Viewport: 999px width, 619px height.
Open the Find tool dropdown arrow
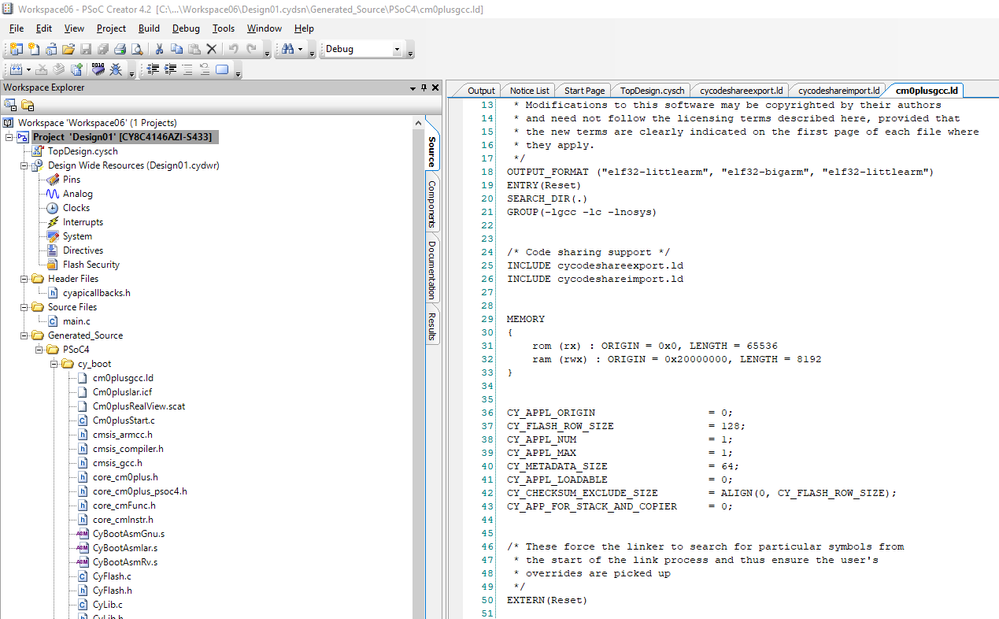pos(298,48)
